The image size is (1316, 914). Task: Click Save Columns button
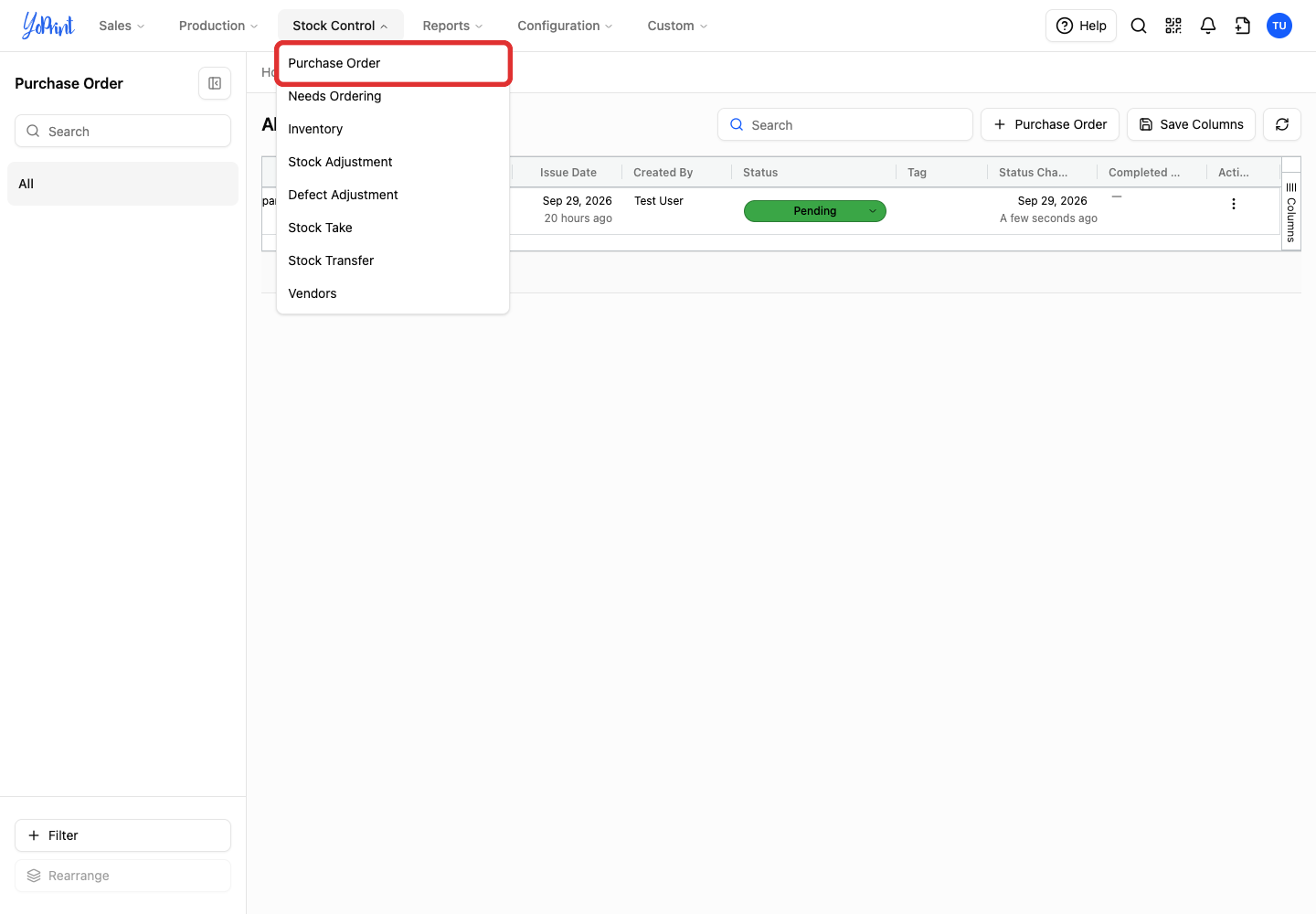[x=1191, y=124]
